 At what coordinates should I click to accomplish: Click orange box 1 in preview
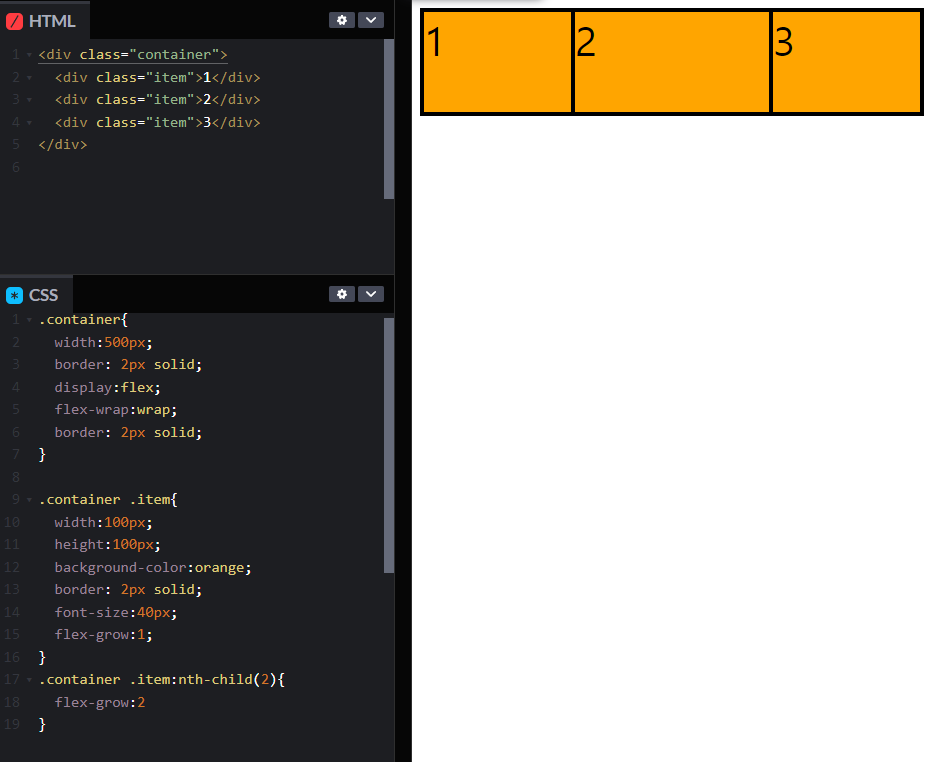497,62
